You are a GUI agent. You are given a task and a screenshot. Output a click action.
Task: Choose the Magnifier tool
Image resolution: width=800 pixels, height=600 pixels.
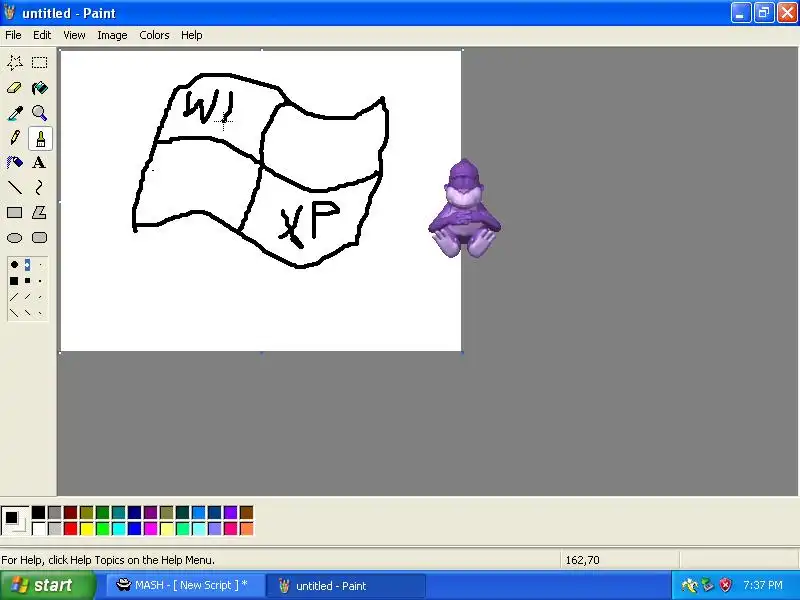pos(40,113)
